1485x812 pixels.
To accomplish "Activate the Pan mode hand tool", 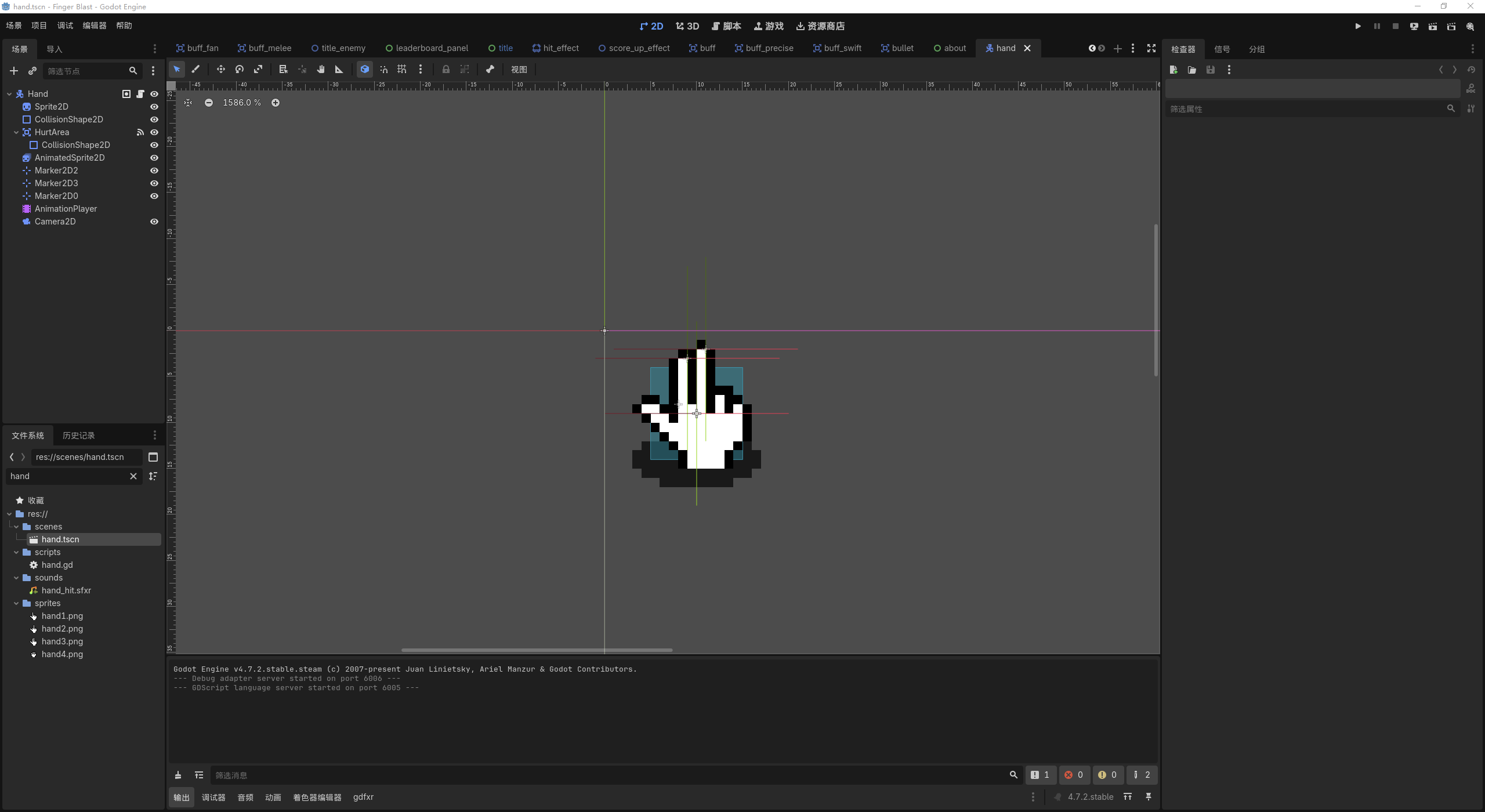I will click(x=320, y=70).
